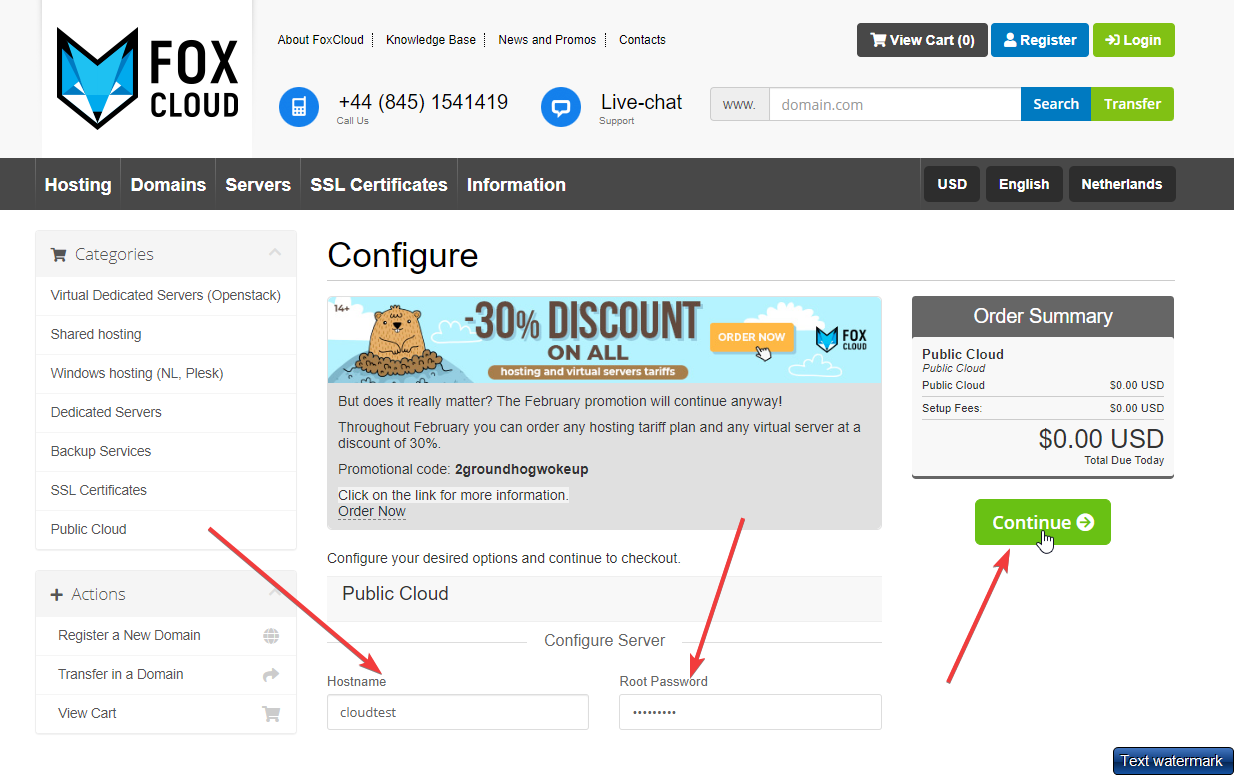Click the Register button in the header
Image resolution: width=1234 pixels, height=775 pixels.
(x=1040, y=40)
